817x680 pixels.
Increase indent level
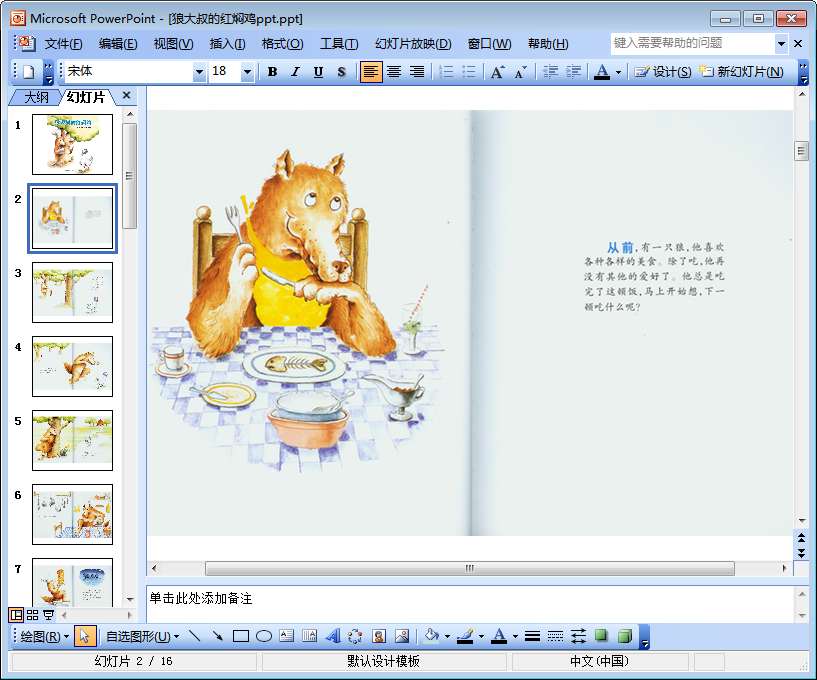pyautogui.click(x=574, y=71)
